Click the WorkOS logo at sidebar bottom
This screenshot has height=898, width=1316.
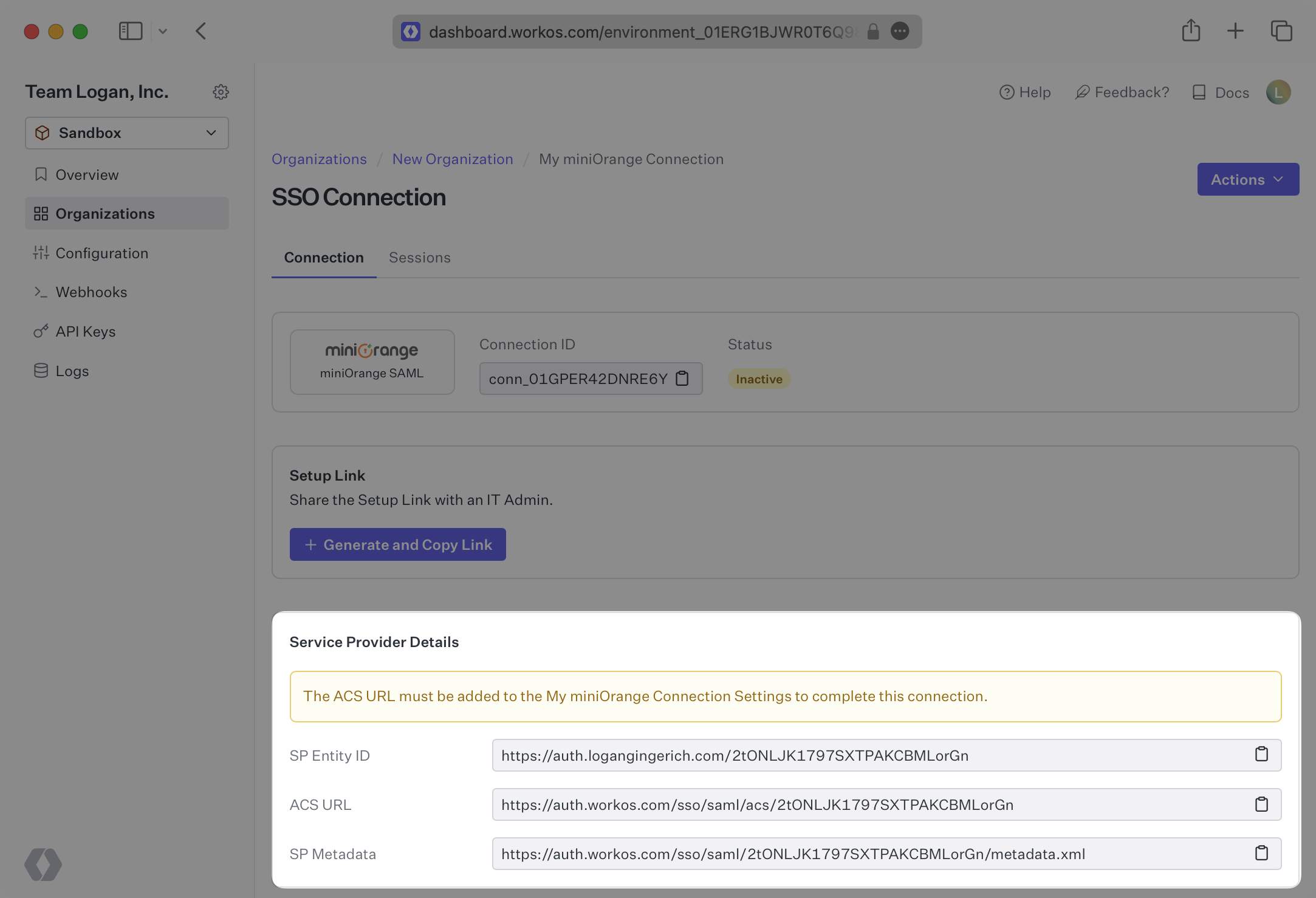43,864
